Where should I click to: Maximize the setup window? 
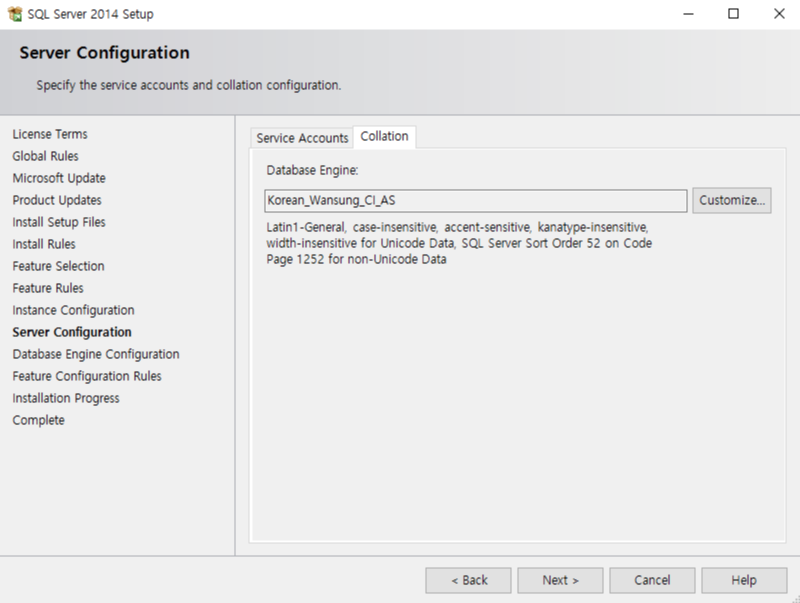733,14
